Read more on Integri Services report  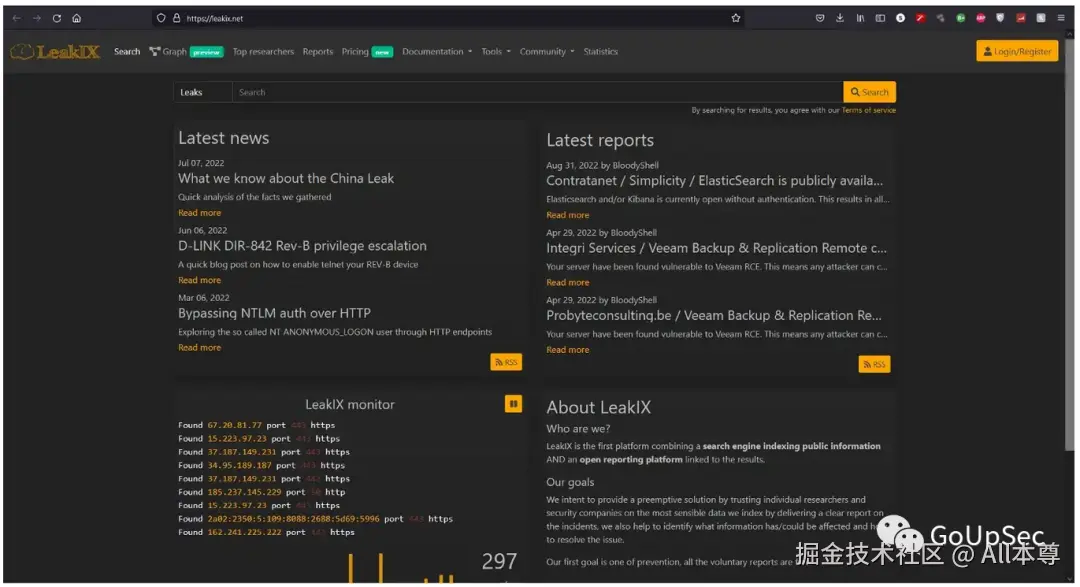click(568, 282)
